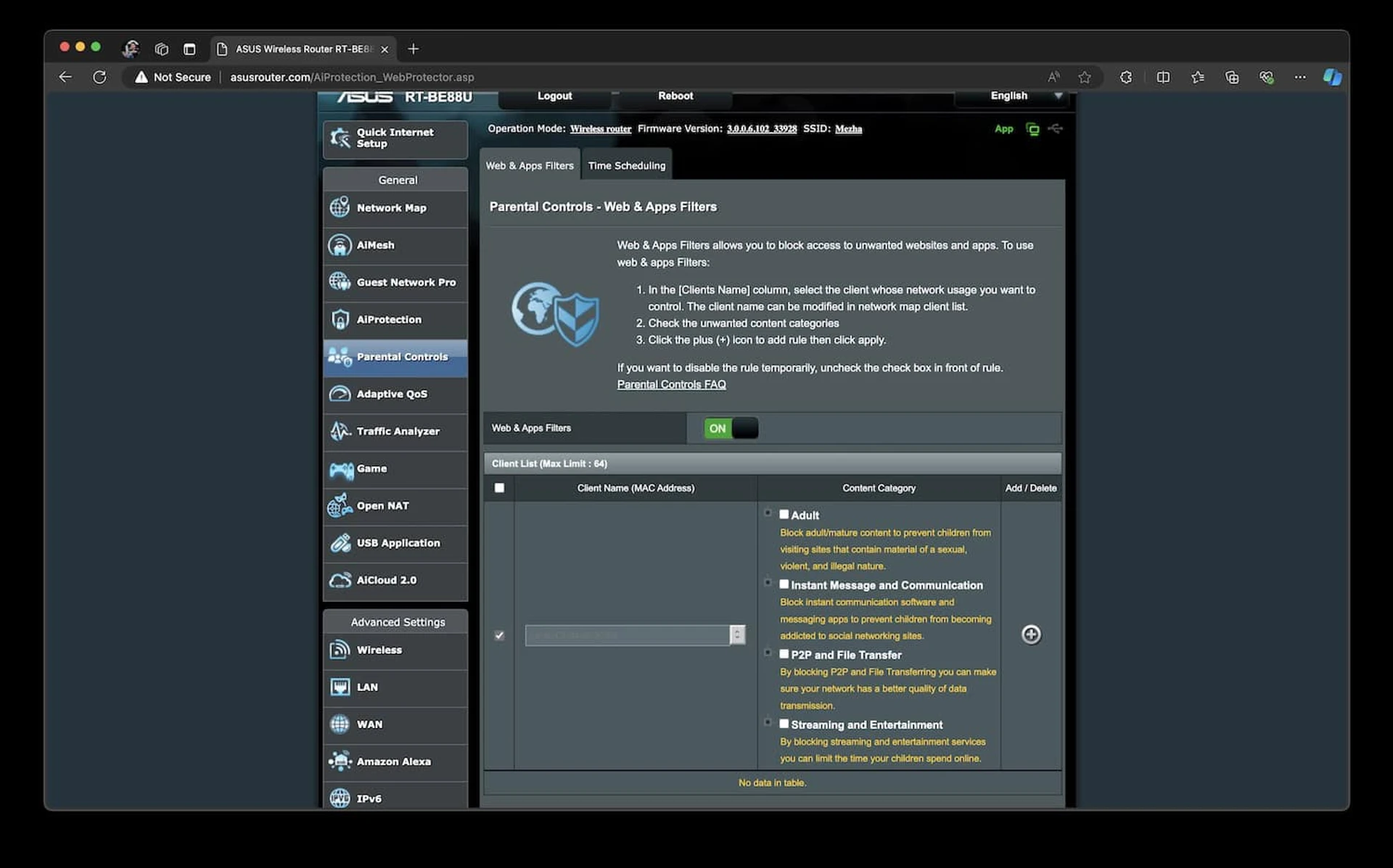Expand Instant Message and Communication subitems
The height and width of the screenshot is (868, 1393).
[x=768, y=582]
